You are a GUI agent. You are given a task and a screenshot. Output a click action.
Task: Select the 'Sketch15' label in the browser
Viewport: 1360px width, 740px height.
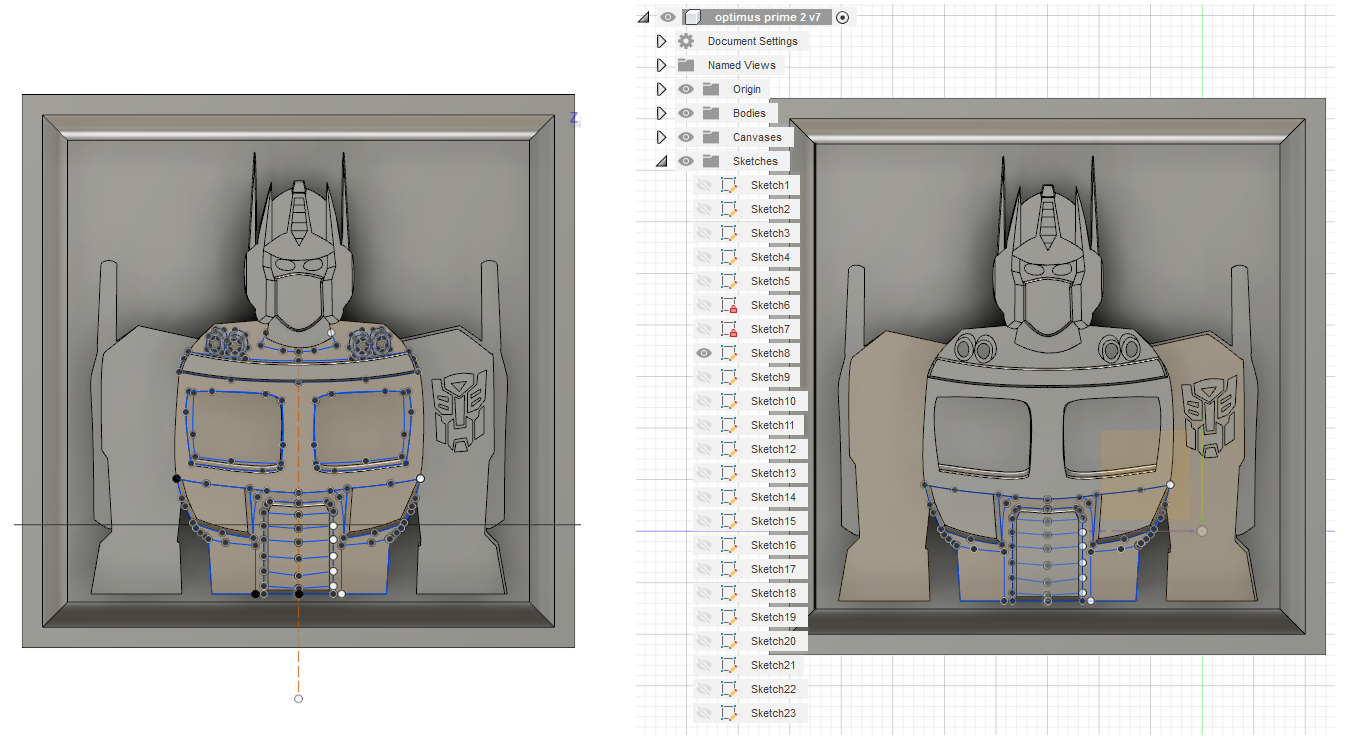(774, 521)
